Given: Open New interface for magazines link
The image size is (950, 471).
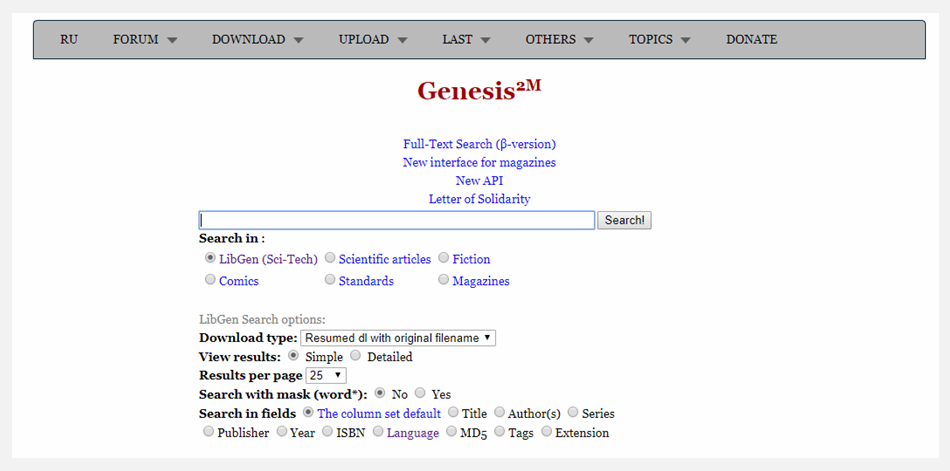Looking at the screenshot, I should 479,162.
